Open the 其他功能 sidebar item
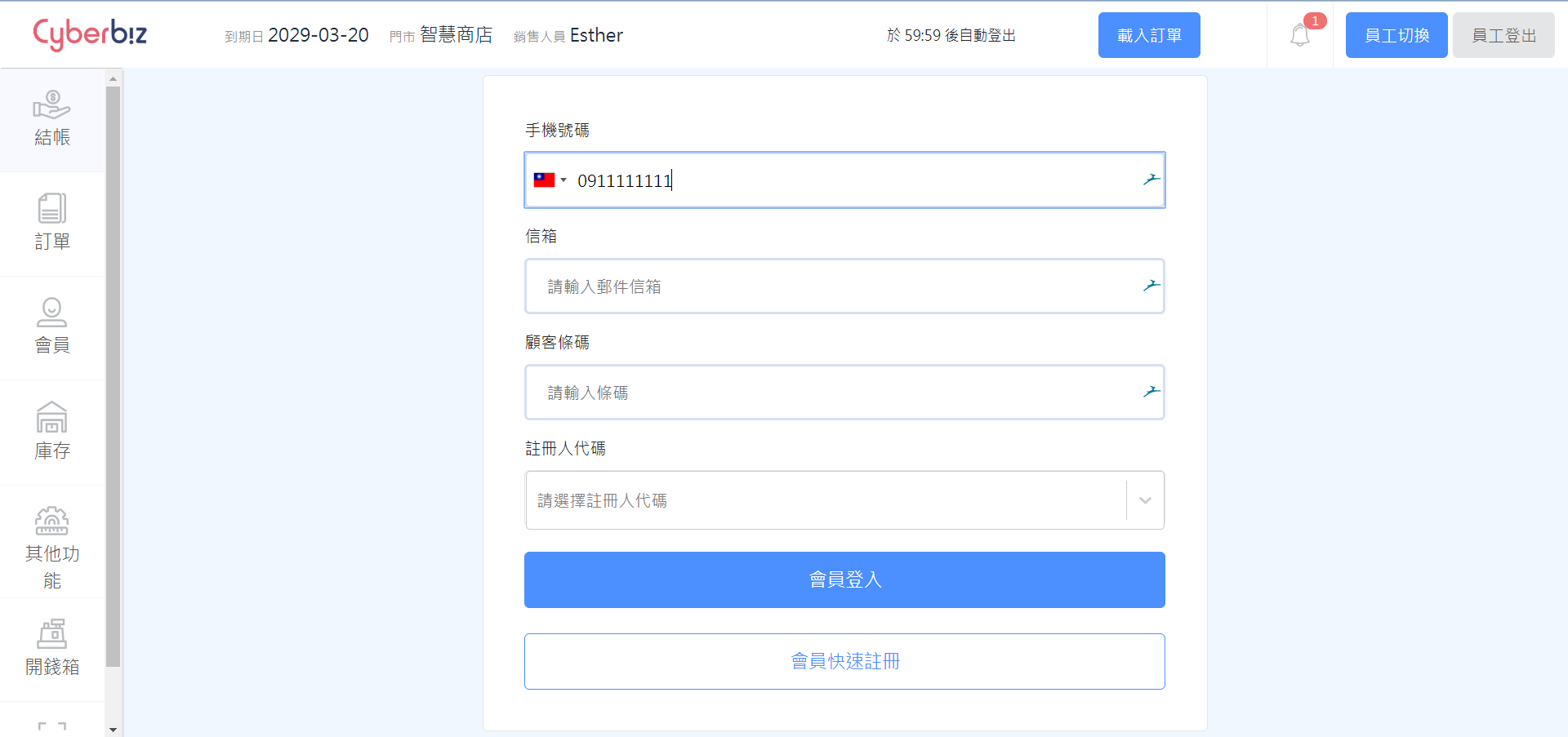Image resolution: width=1568 pixels, height=737 pixels. tap(52, 542)
